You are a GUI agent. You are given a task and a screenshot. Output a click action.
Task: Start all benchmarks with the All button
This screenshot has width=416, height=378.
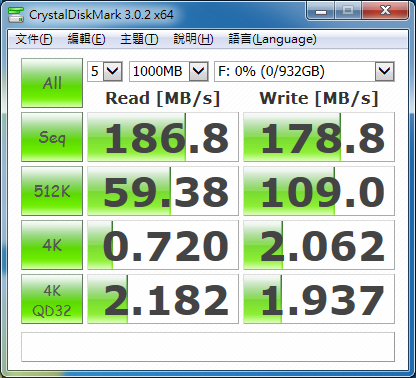click(52, 83)
